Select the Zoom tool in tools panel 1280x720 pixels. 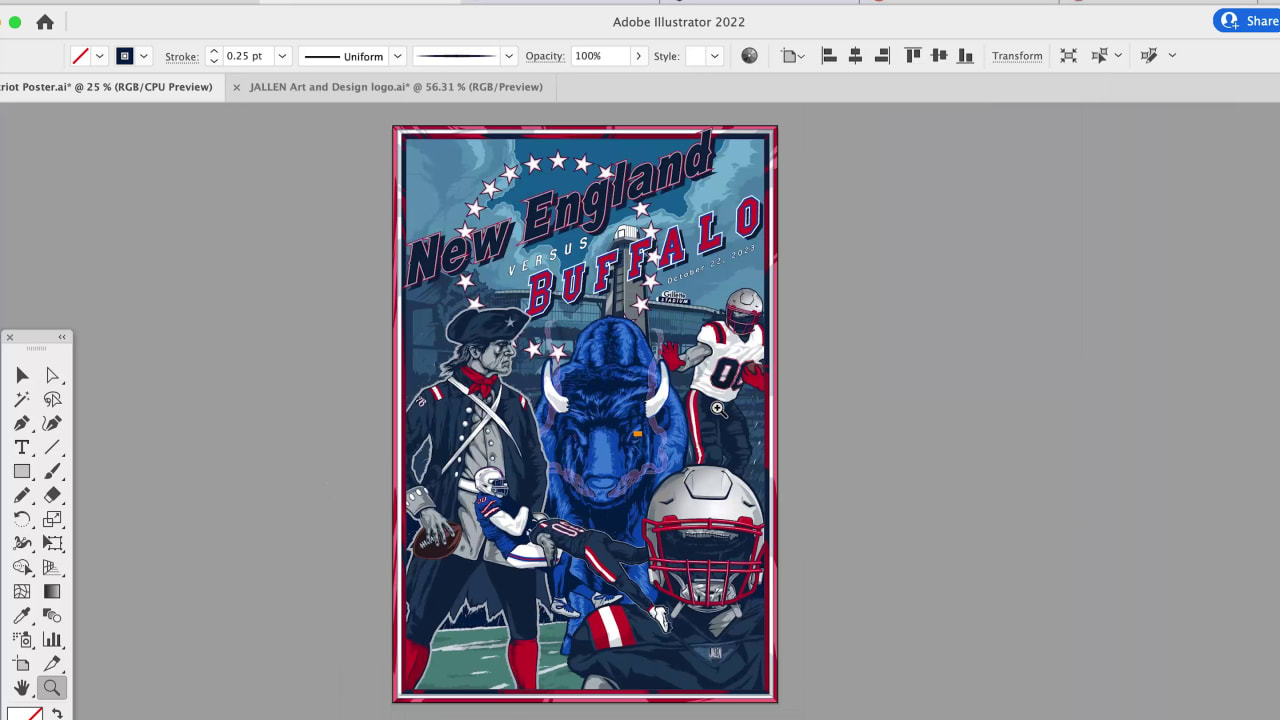click(52, 688)
